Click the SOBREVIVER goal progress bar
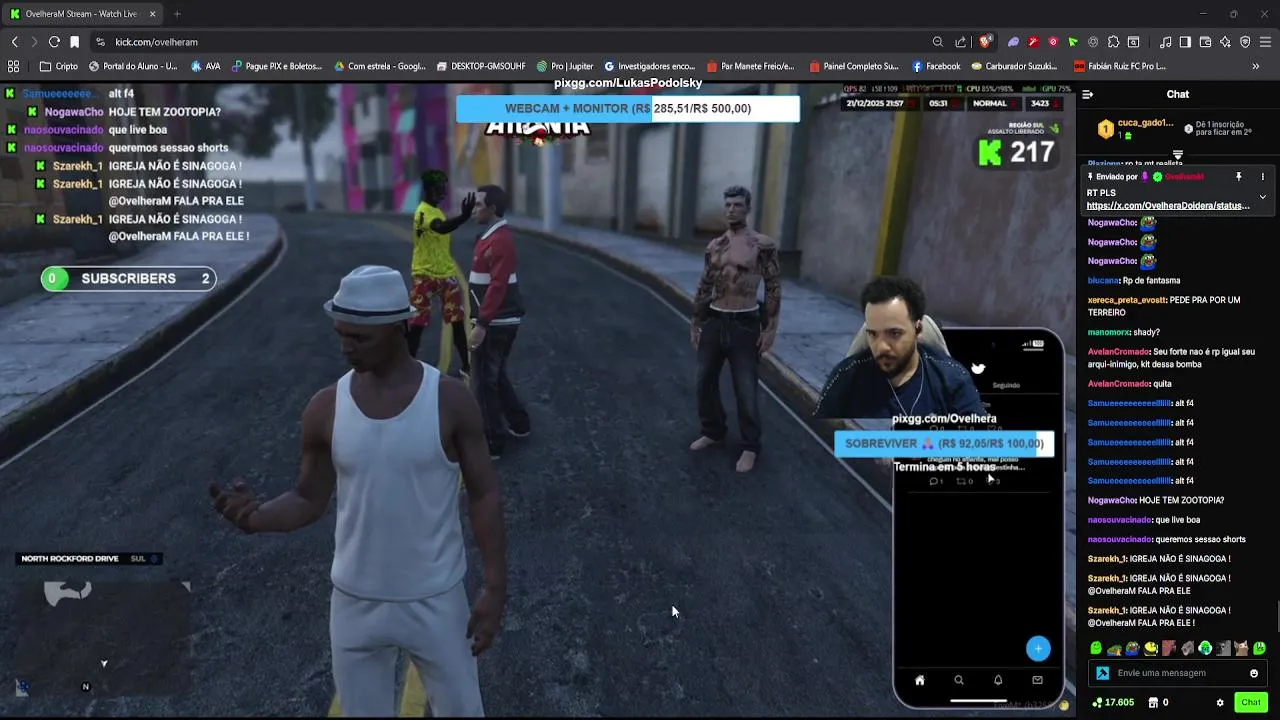This screenshot has height=720, width=1280. click(944, 443)
